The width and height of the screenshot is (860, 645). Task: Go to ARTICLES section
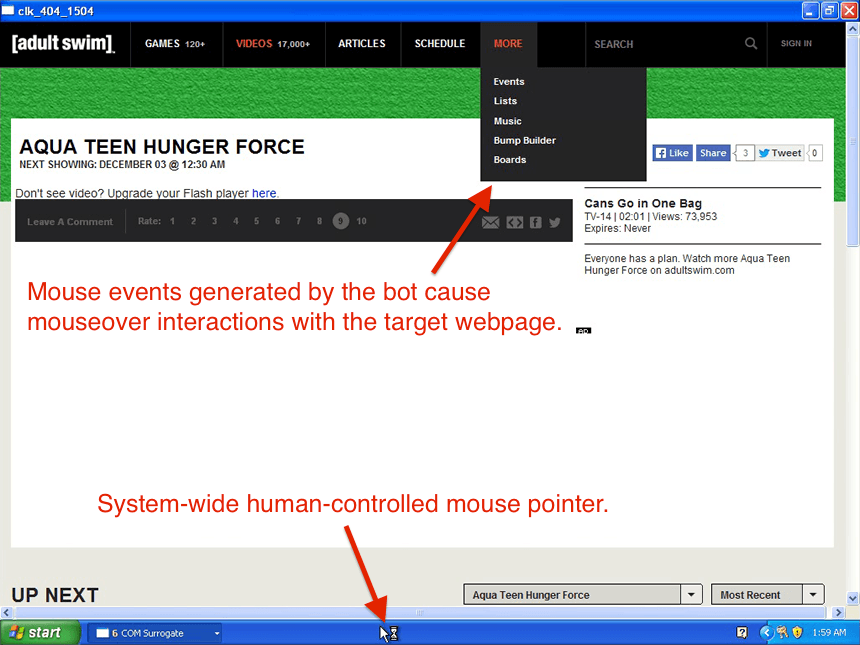click(361, 44)
